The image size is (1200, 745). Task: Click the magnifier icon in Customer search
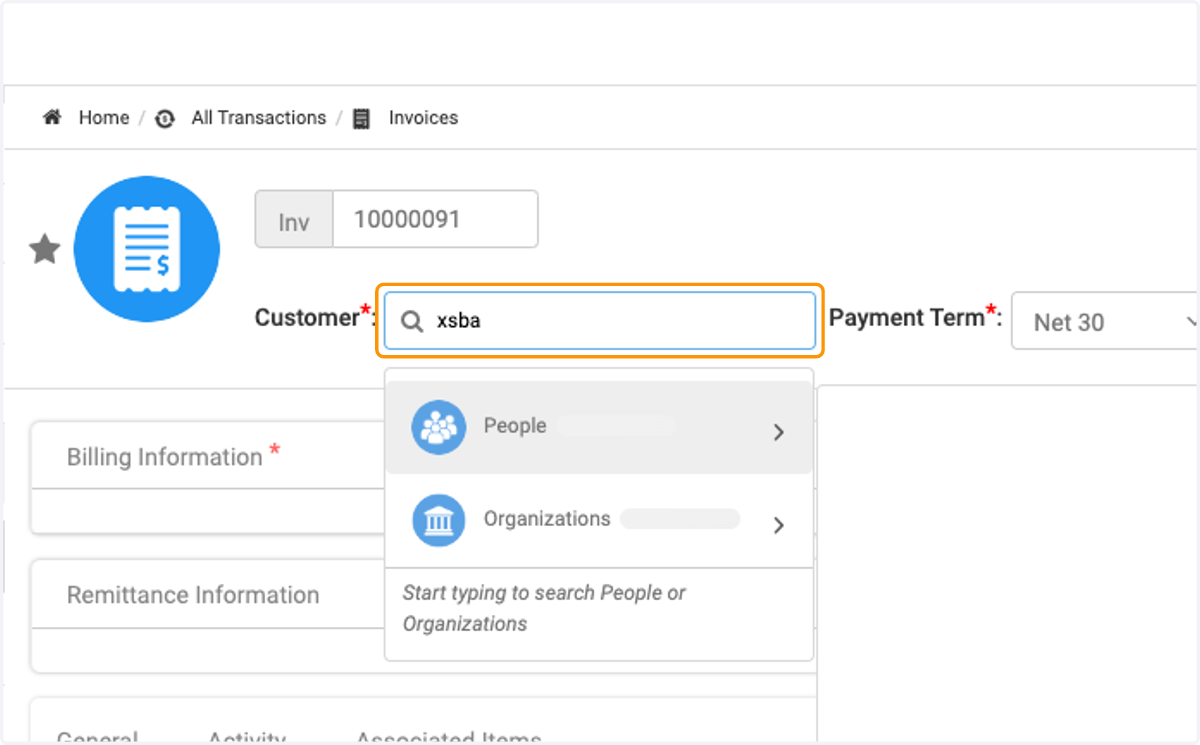412,321
